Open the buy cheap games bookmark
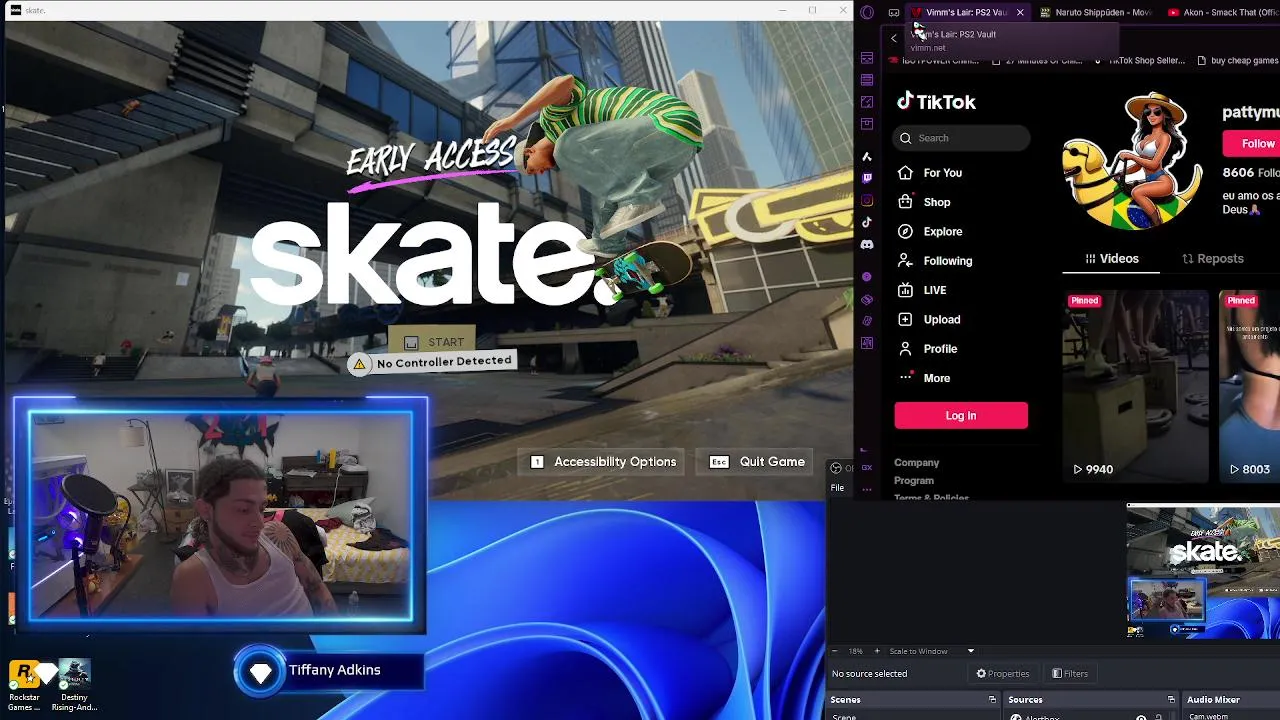 [1238, 60]
